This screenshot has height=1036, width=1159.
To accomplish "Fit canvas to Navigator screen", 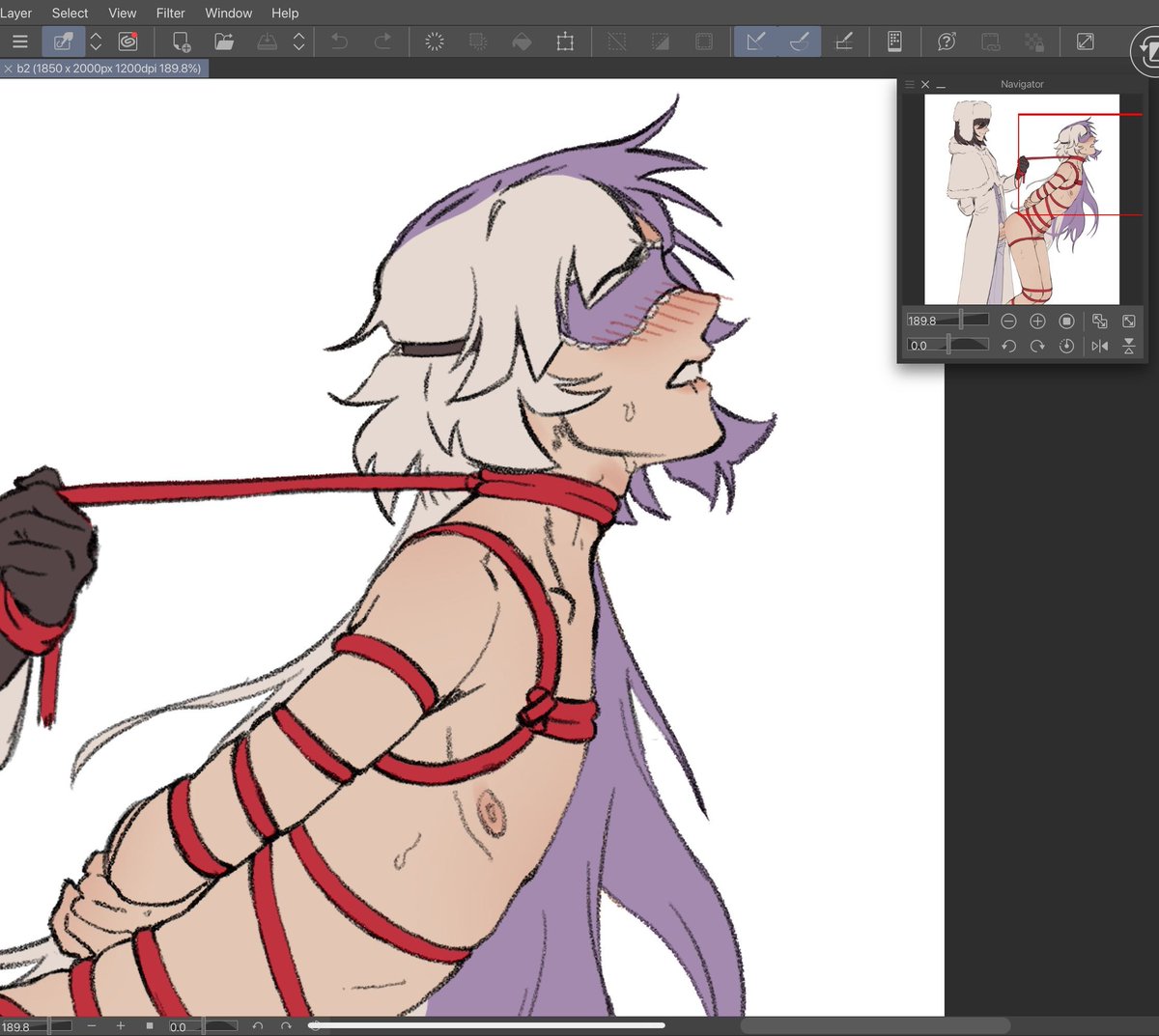I will [x=1100, y=321].
